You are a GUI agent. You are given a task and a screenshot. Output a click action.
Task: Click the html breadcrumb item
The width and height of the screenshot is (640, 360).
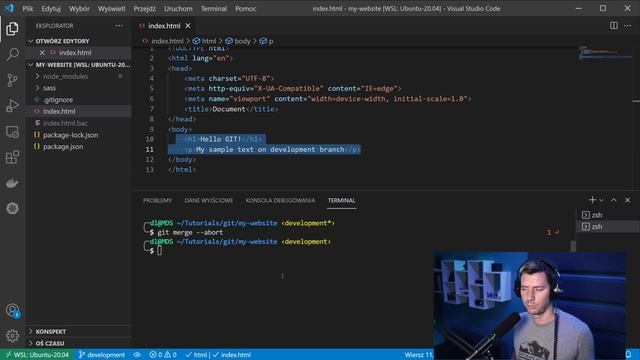(x=205, y=41)
